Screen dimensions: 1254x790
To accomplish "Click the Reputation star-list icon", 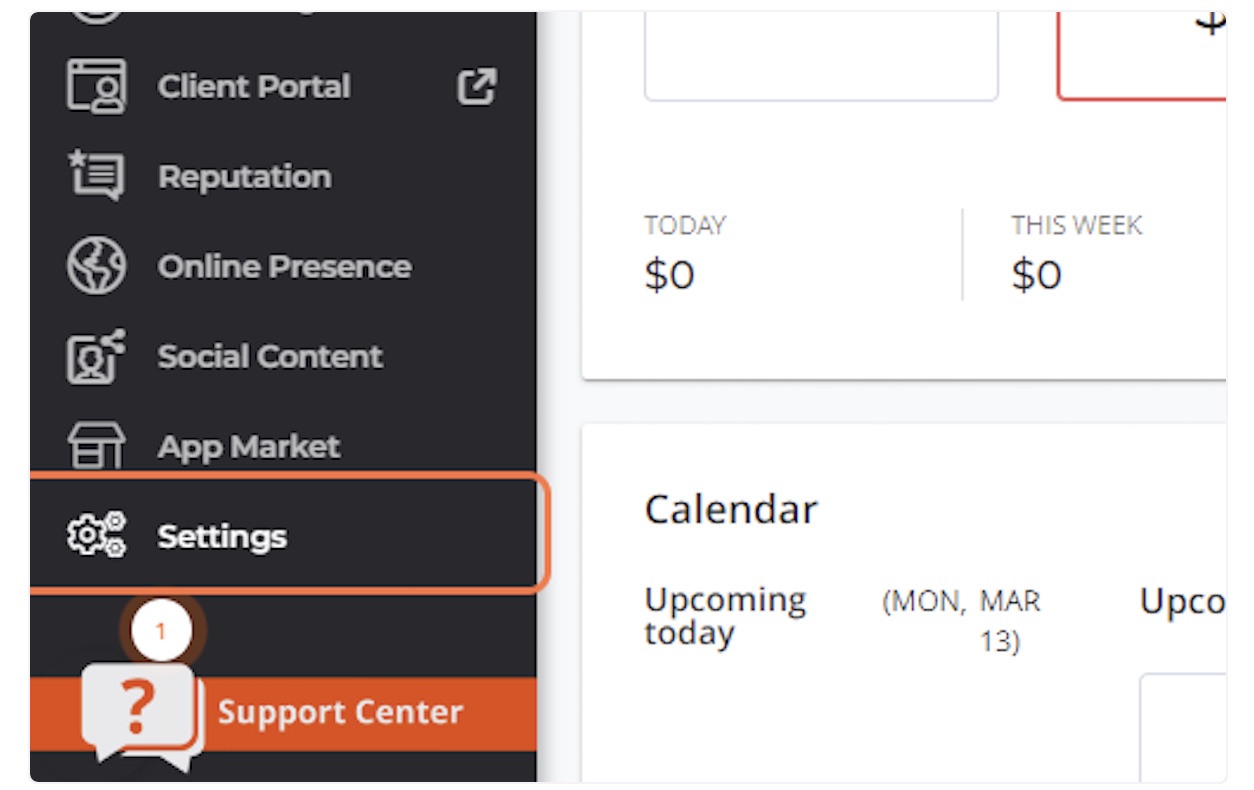I will coord(96,176).
